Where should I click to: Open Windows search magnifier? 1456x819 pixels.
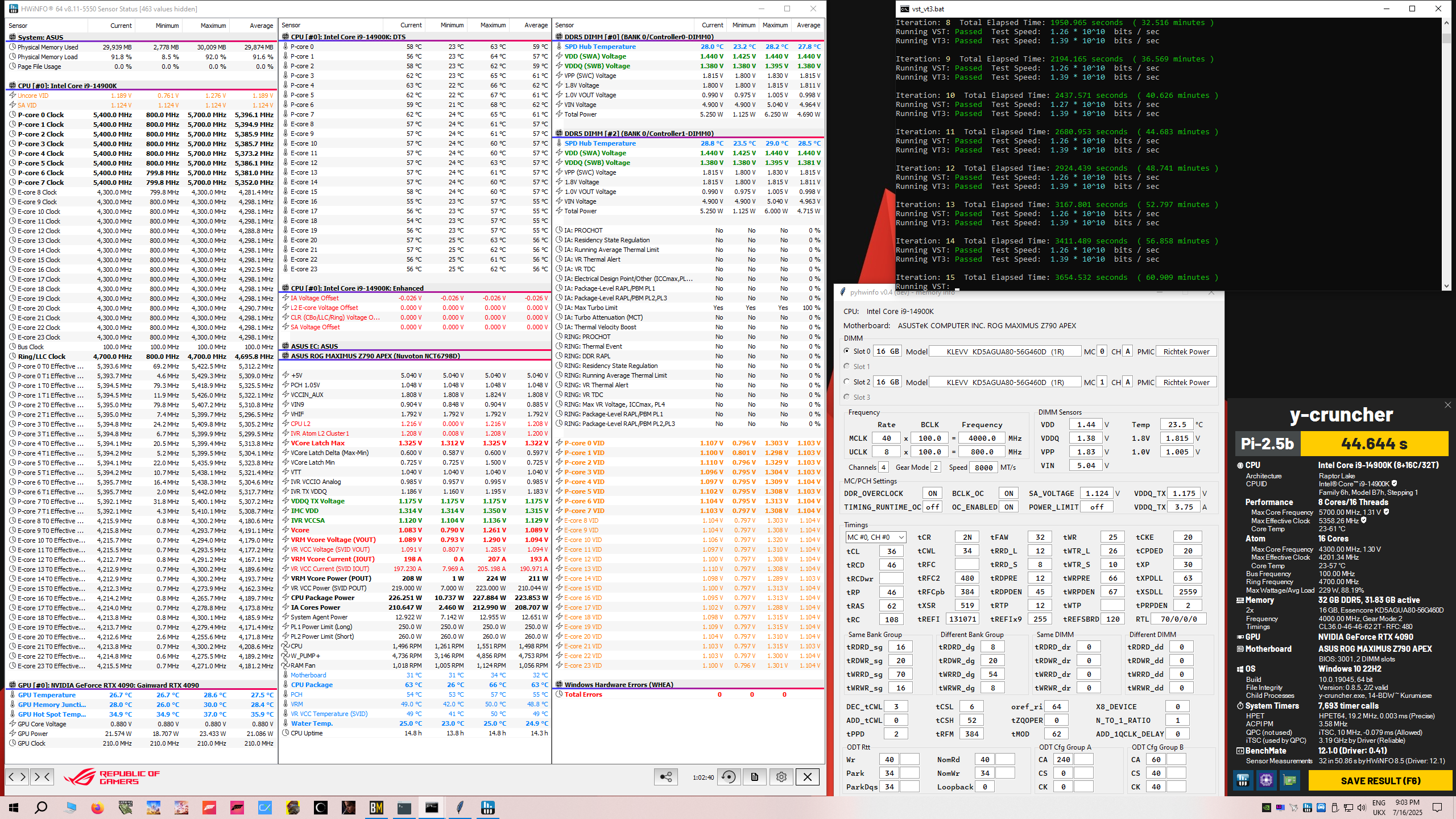pos(41,808)
